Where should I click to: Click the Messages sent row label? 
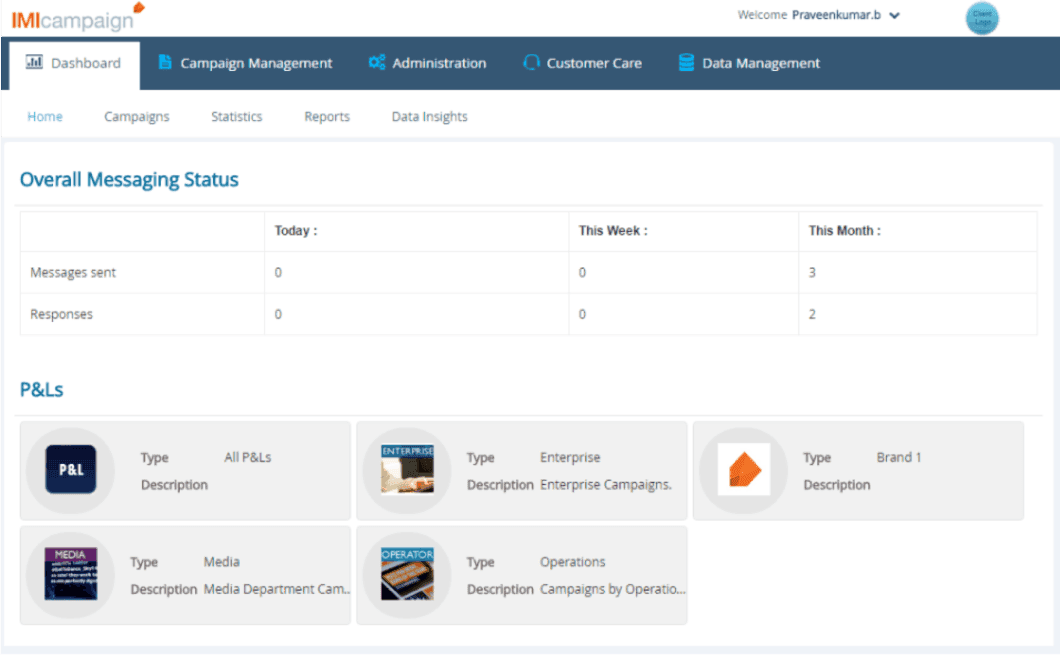(x=73, y=272)
